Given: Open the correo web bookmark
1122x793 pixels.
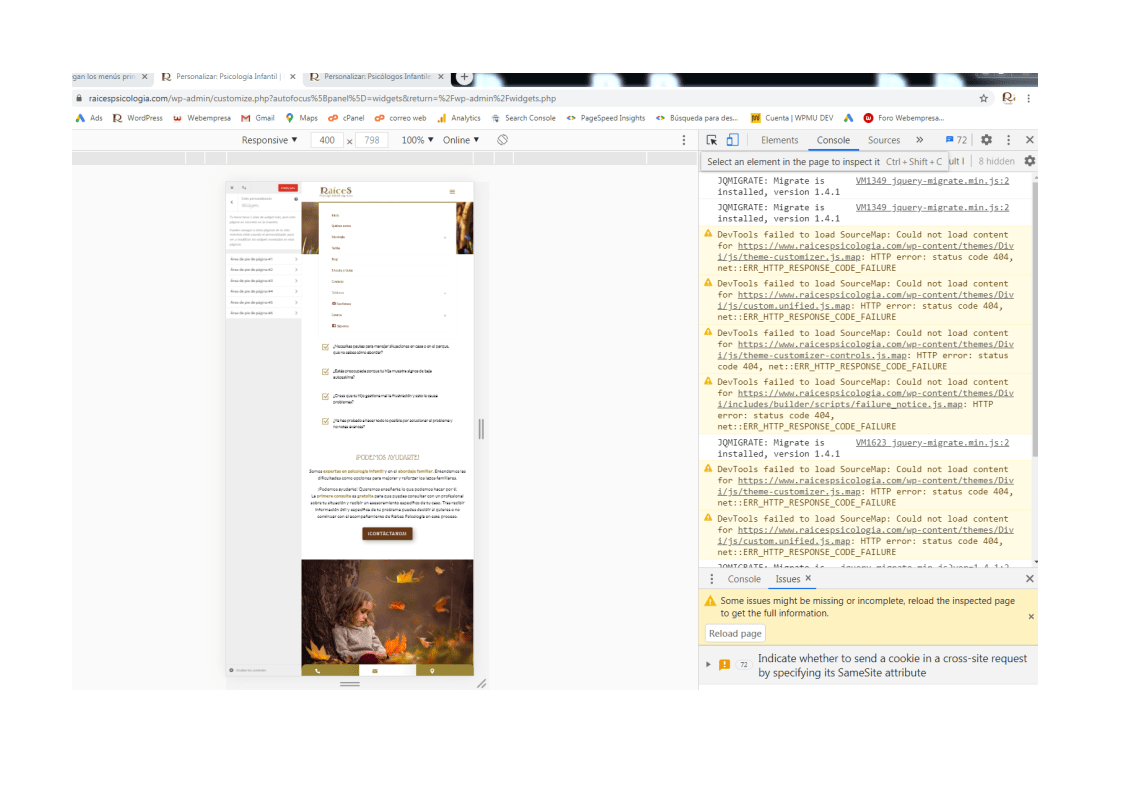Looking at the screenshot, I should coord(401,118).
